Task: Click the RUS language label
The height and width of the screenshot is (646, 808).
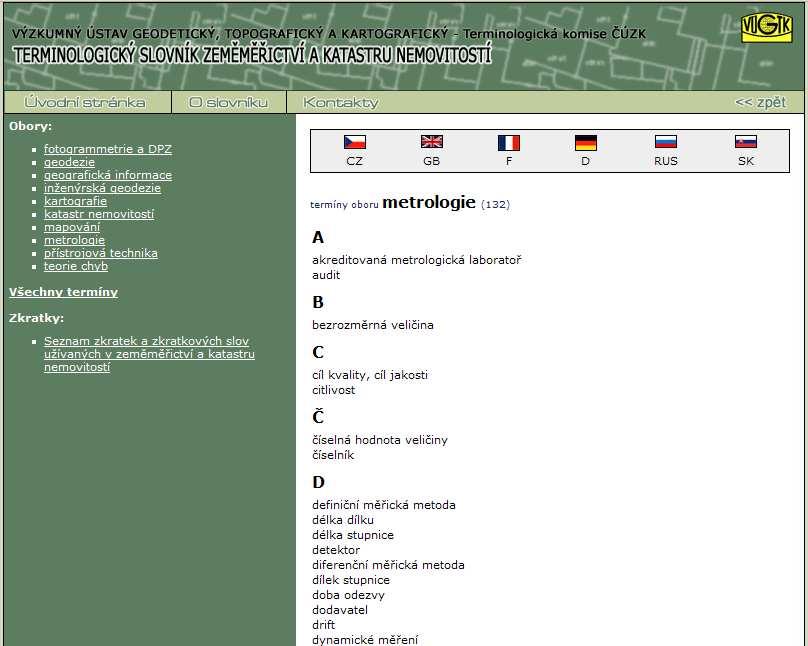Action: tap(666, 161)
